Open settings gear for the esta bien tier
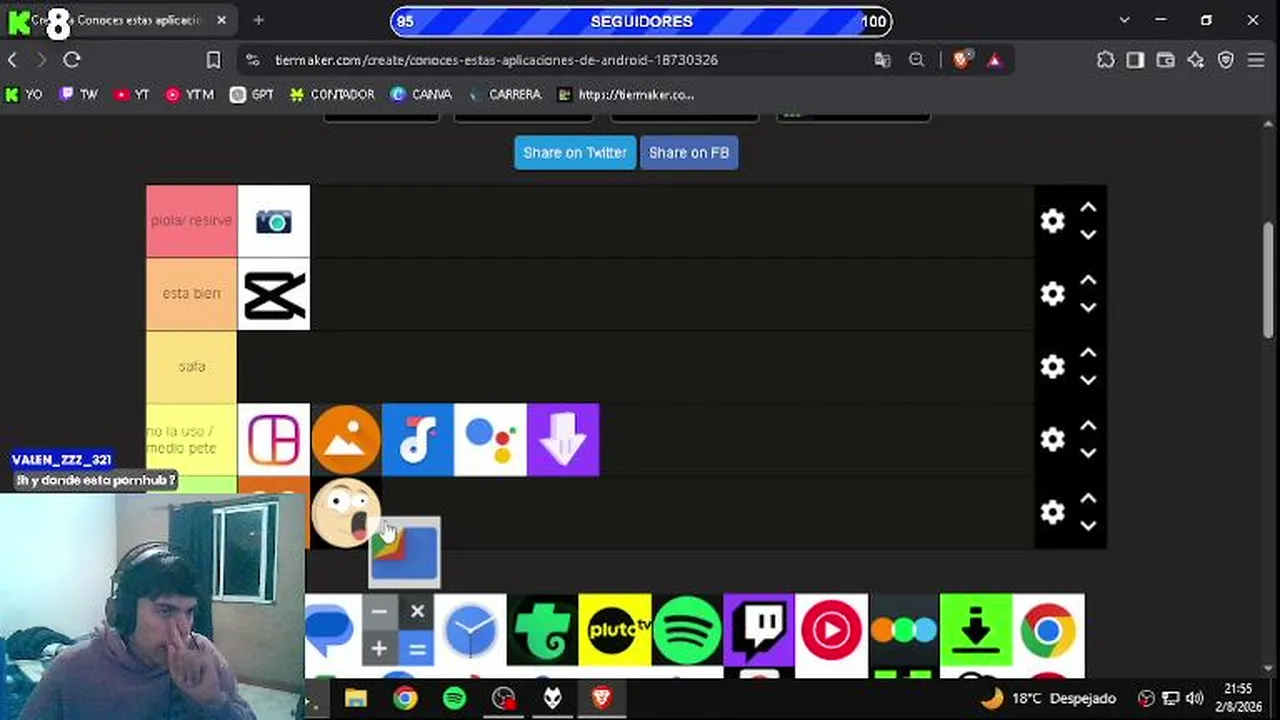The height and width of the screenshot is (720, 1280). pyautogui.click(x=1052, y=294)
